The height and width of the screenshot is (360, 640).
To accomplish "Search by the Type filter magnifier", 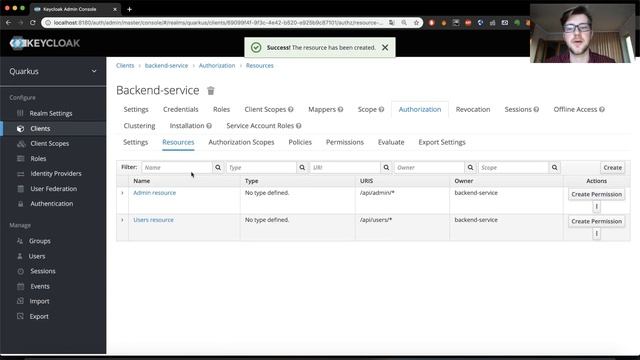I will tap(302, 167).
